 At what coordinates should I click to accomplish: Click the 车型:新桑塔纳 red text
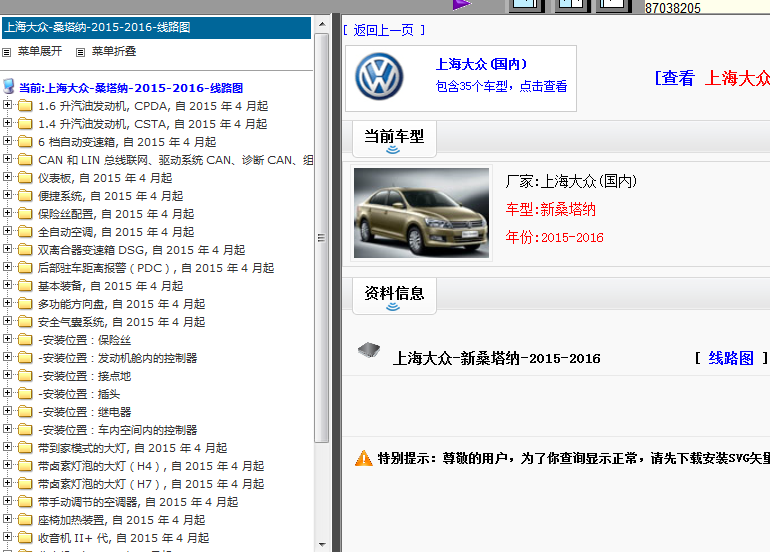pyautogui.click(x=550, y=210)
